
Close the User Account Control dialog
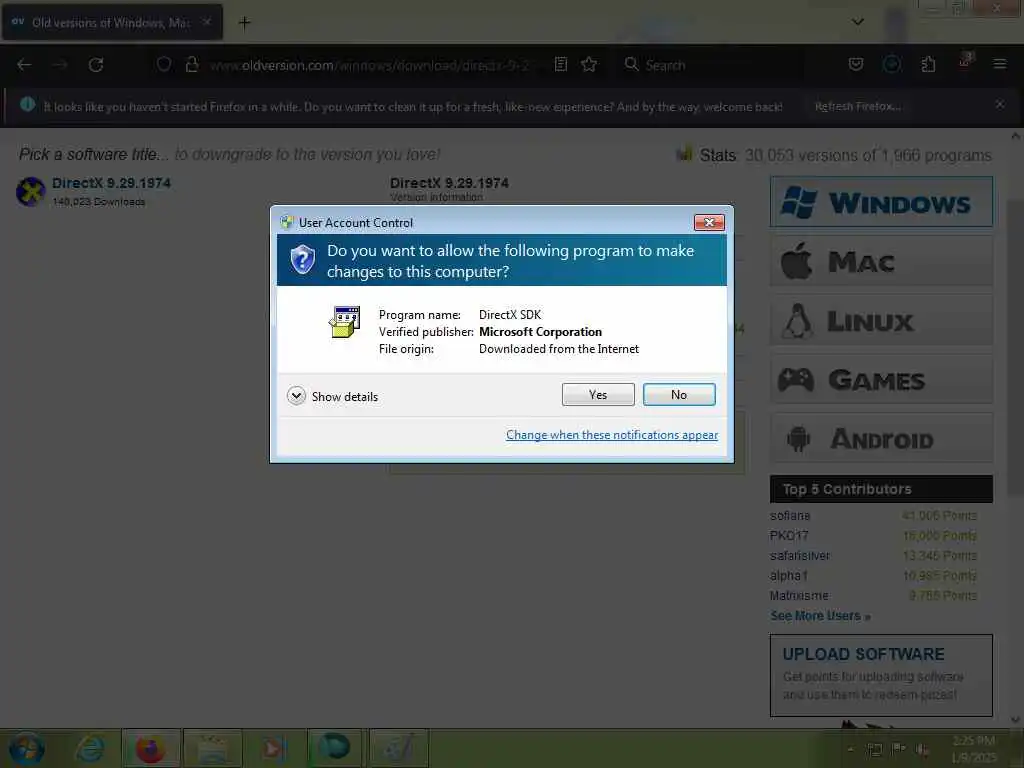709,223
